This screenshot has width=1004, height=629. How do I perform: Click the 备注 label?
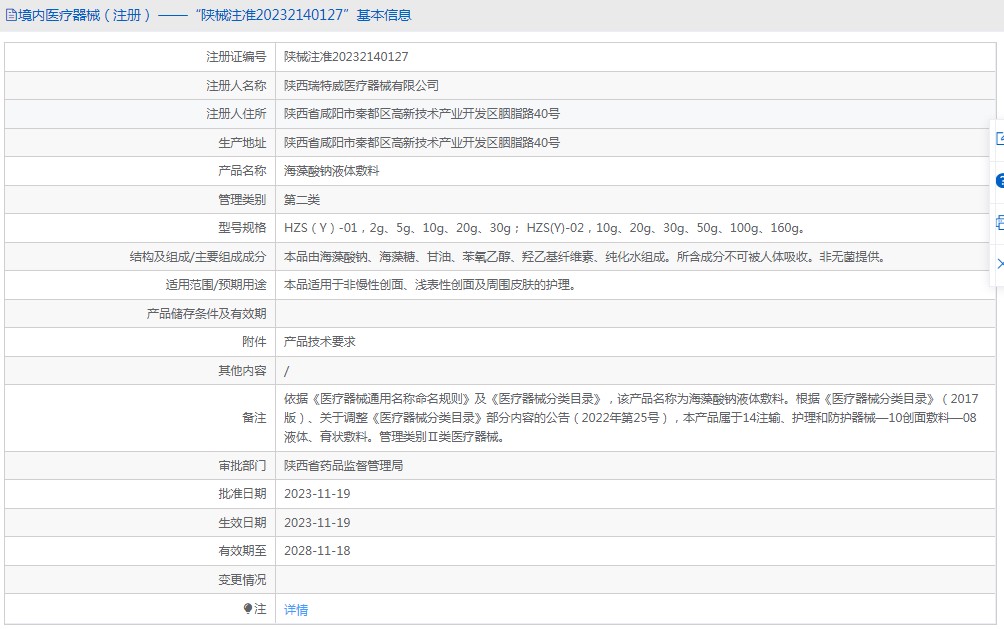tap(254, 418)
